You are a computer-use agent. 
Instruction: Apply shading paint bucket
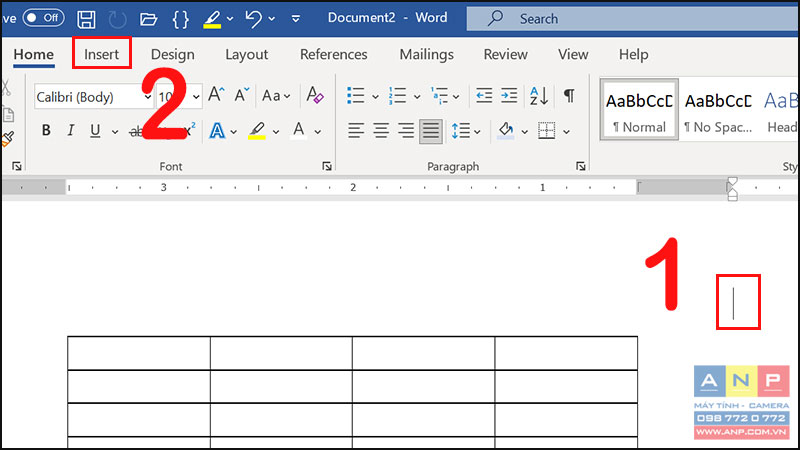506,131
